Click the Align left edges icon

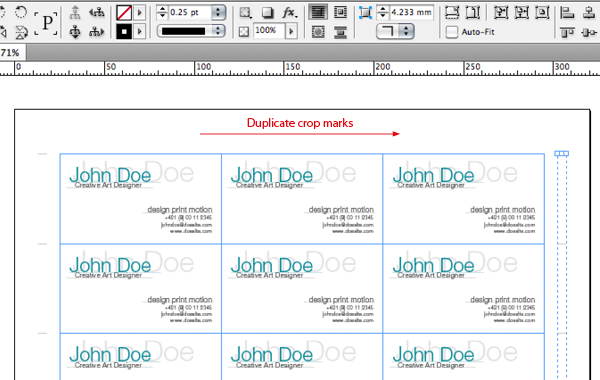[x=567, y=13]
